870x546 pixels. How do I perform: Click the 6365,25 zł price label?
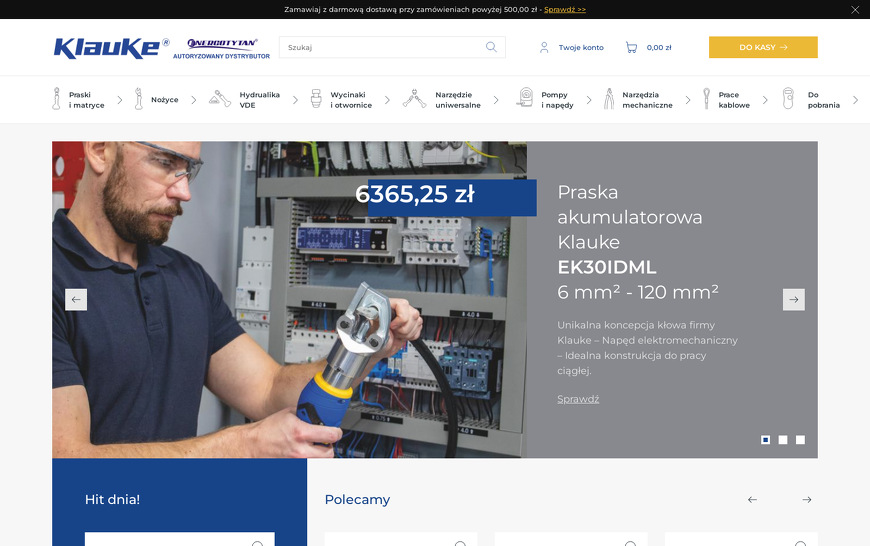point(415,194)
